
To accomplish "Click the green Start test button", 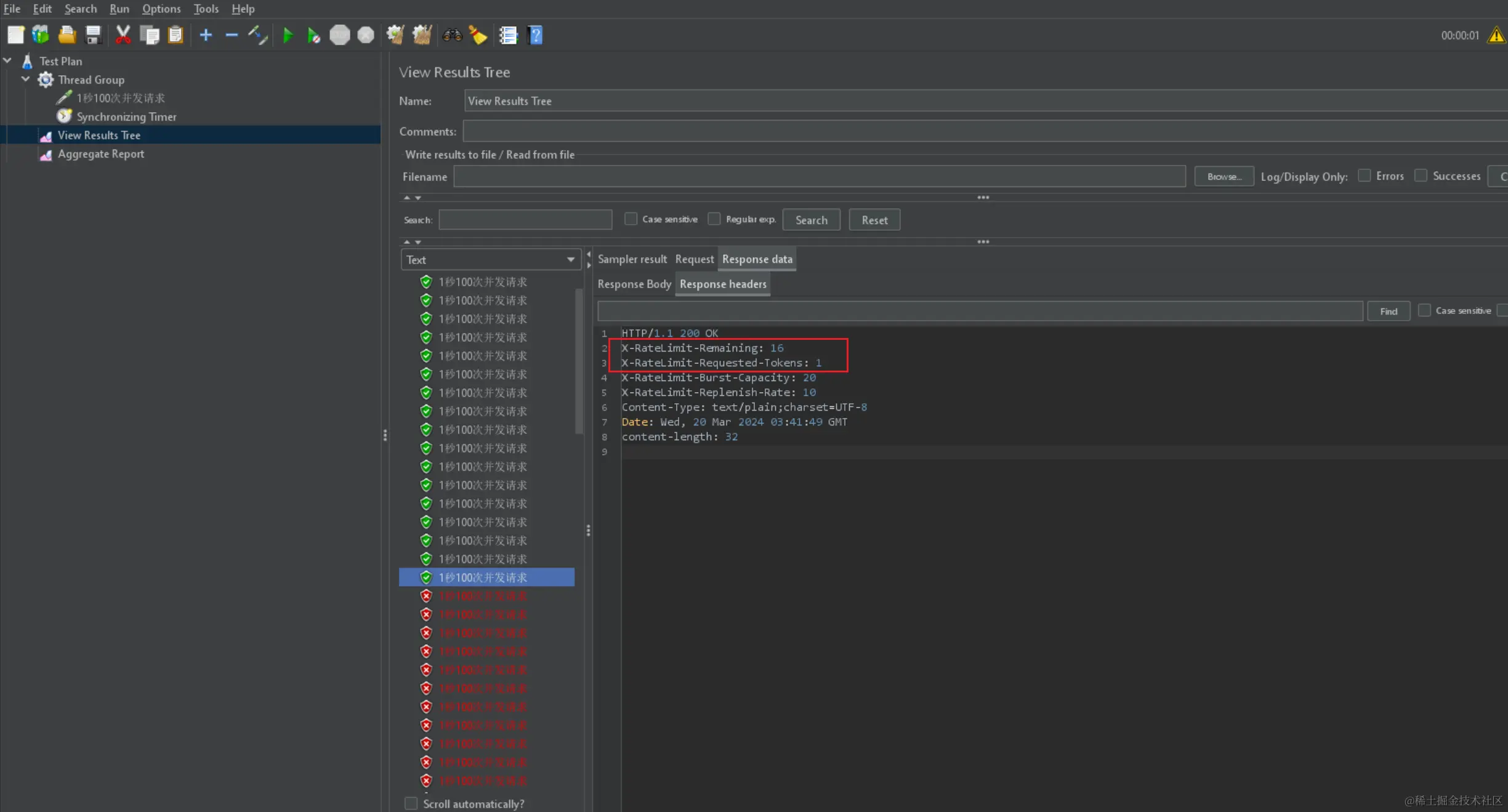I will point(288,35).
